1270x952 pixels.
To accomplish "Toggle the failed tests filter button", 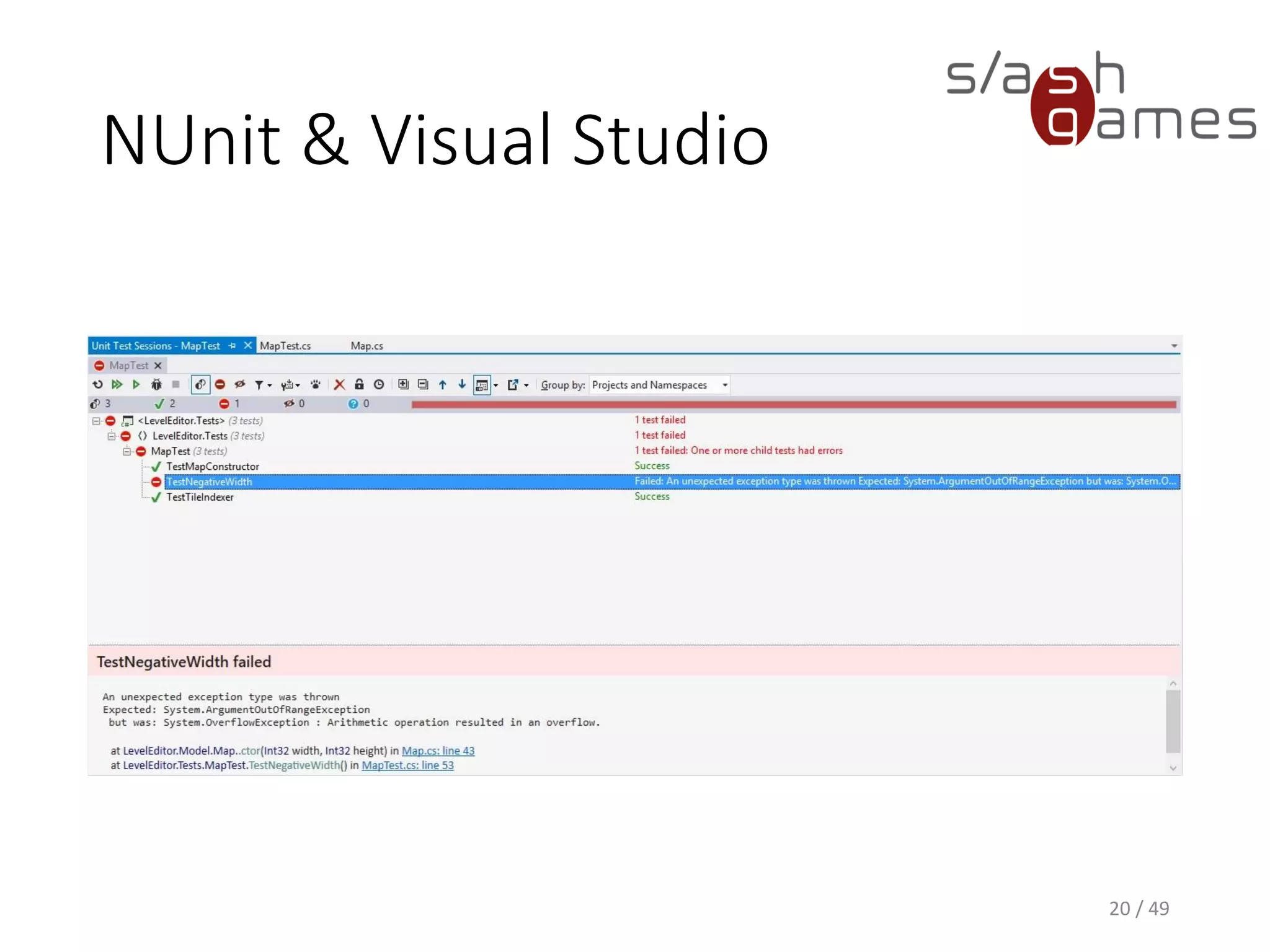I will [x=220, y=385].
